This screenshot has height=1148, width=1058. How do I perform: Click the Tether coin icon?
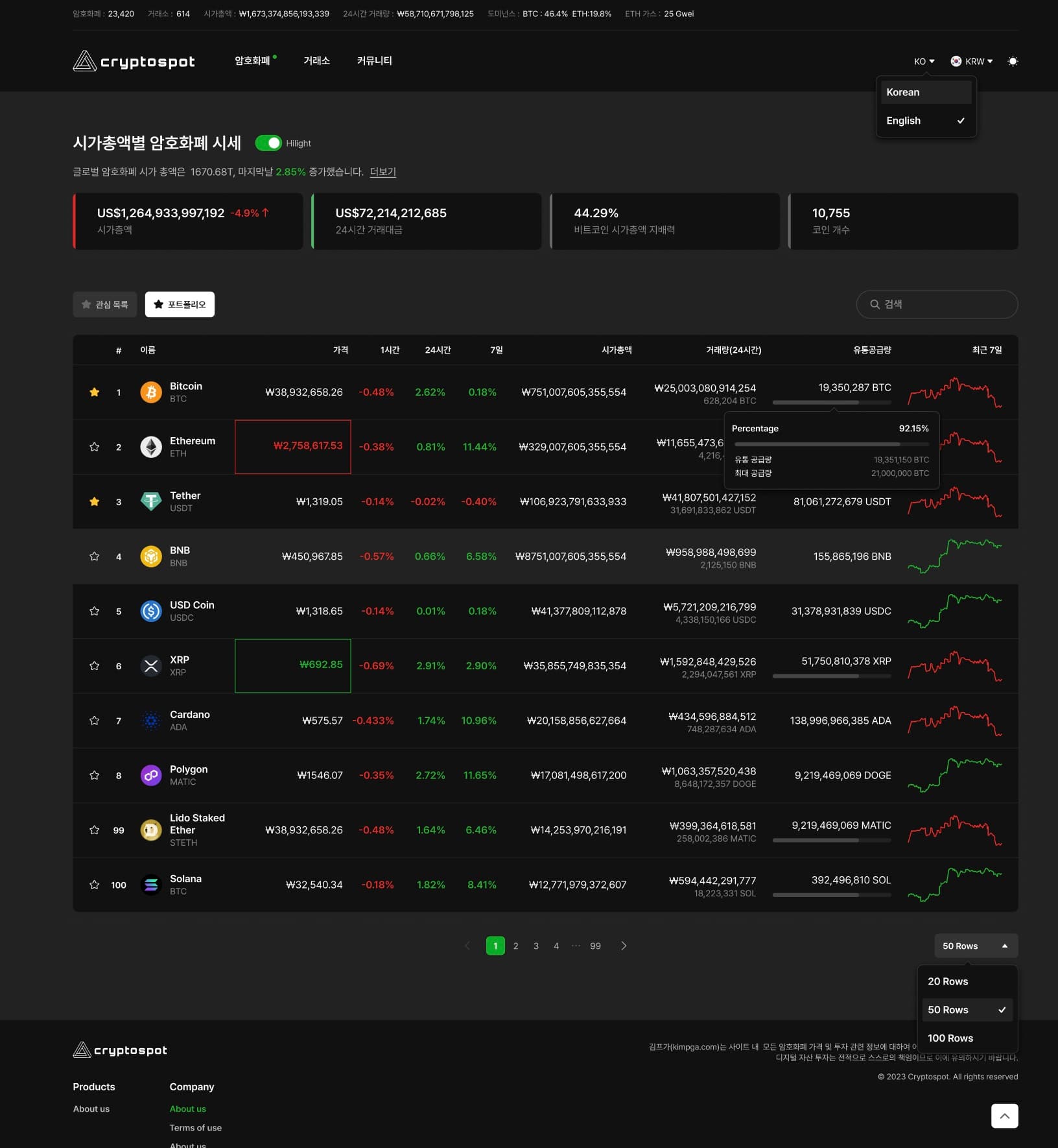151,501
